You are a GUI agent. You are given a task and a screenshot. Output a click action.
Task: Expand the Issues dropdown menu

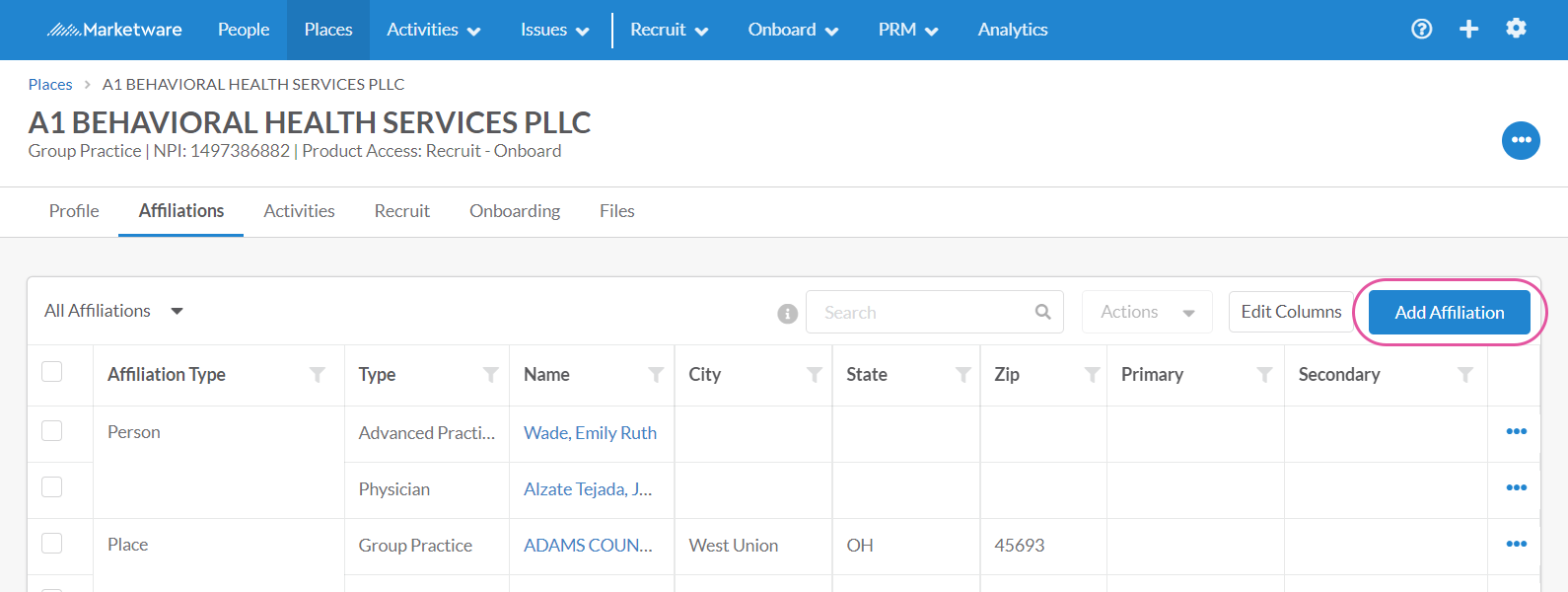(555, 30)
